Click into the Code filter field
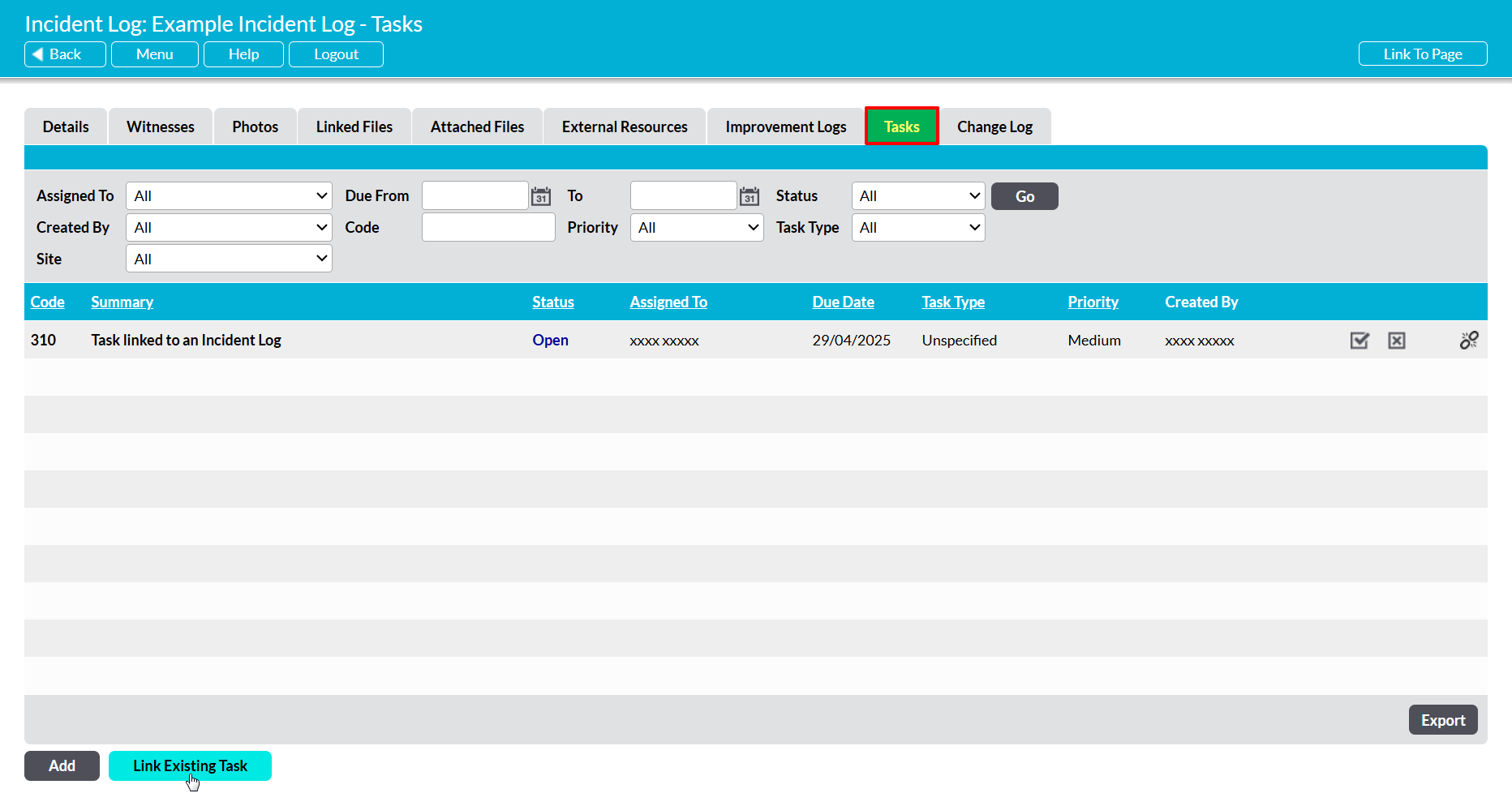Viewport: 1512px width, 806px height. point(488,227)
